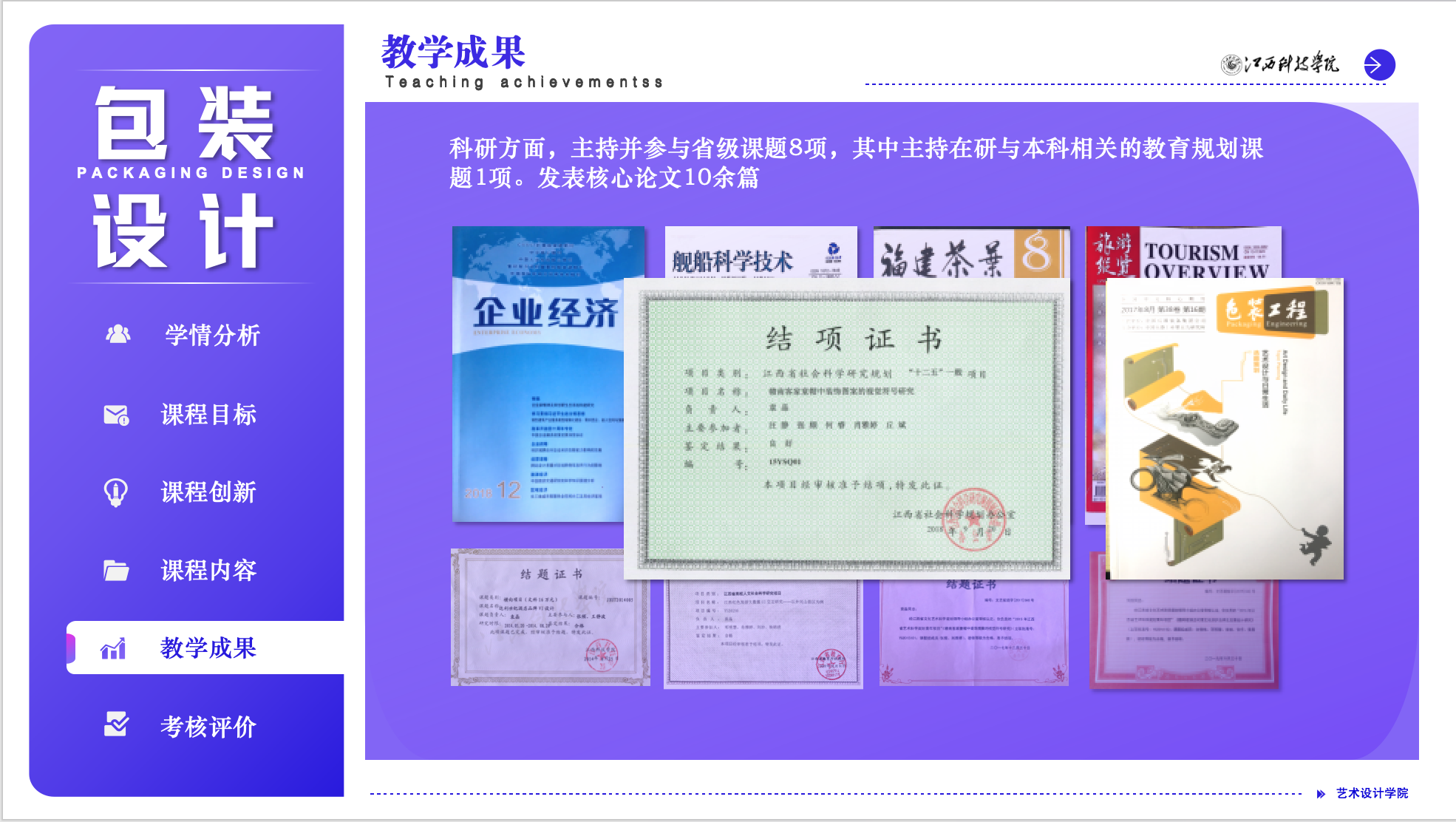1456x822 pixels.
Task: Click the 江西科技学院 logo
Action: (x=1279, y=64)
